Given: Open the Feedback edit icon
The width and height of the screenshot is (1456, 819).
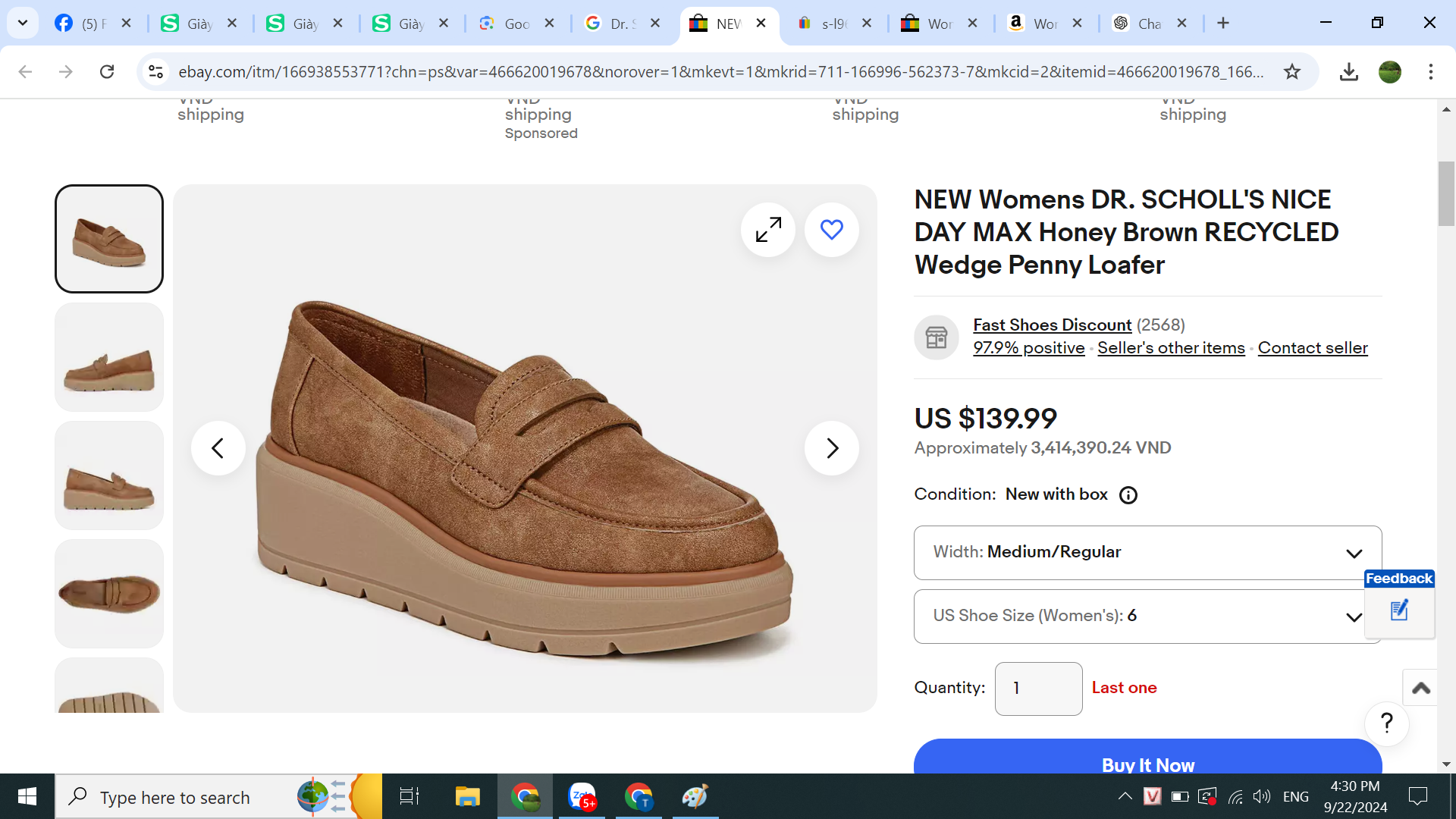Looking at the screenshot, I should pyautogui.click(x=1399, y=610).
